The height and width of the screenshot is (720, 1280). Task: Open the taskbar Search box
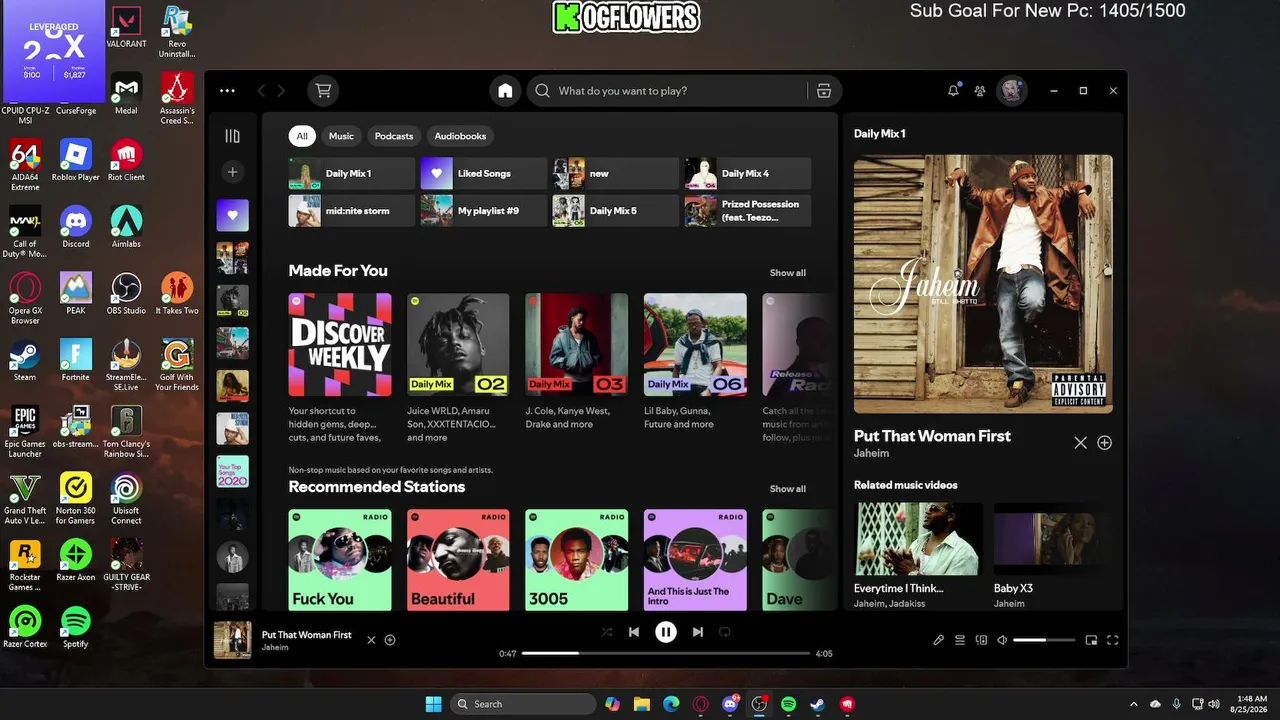tap(521, 704)
